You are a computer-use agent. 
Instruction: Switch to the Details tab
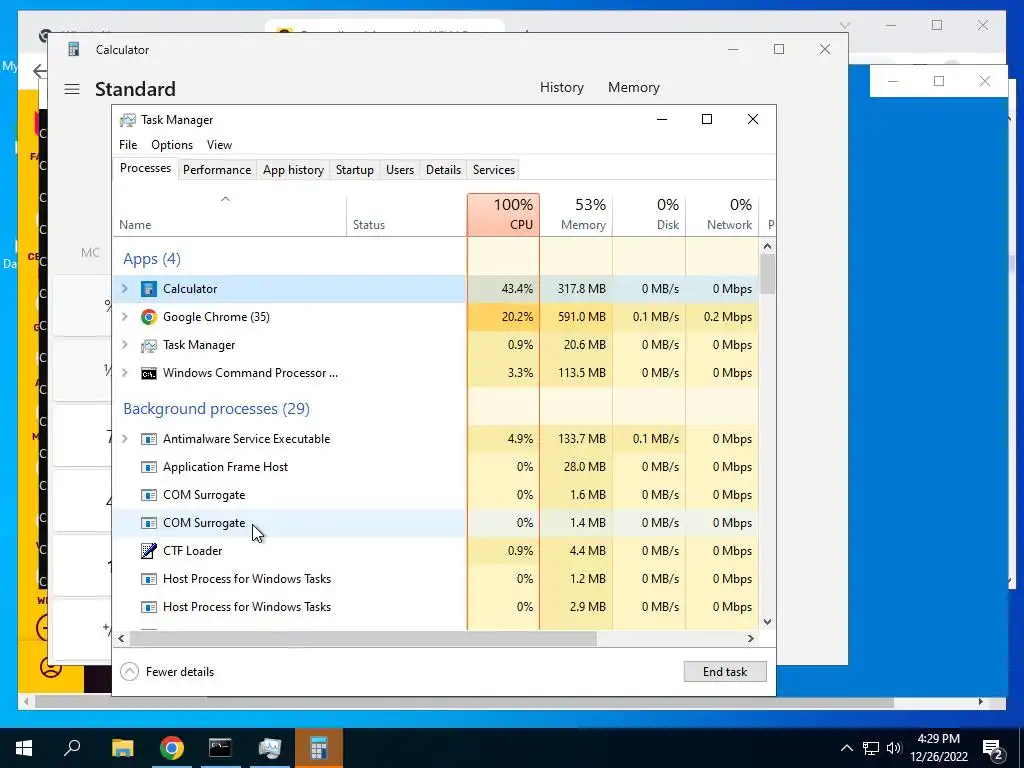pos(443,170)
